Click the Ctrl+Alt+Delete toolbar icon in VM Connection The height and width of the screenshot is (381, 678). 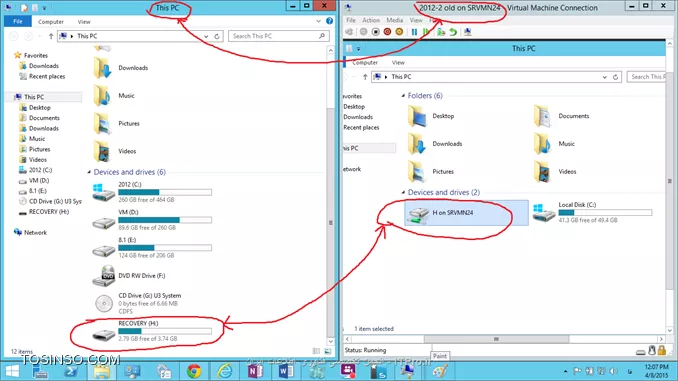pyautogui.click(x=349, y=32)
